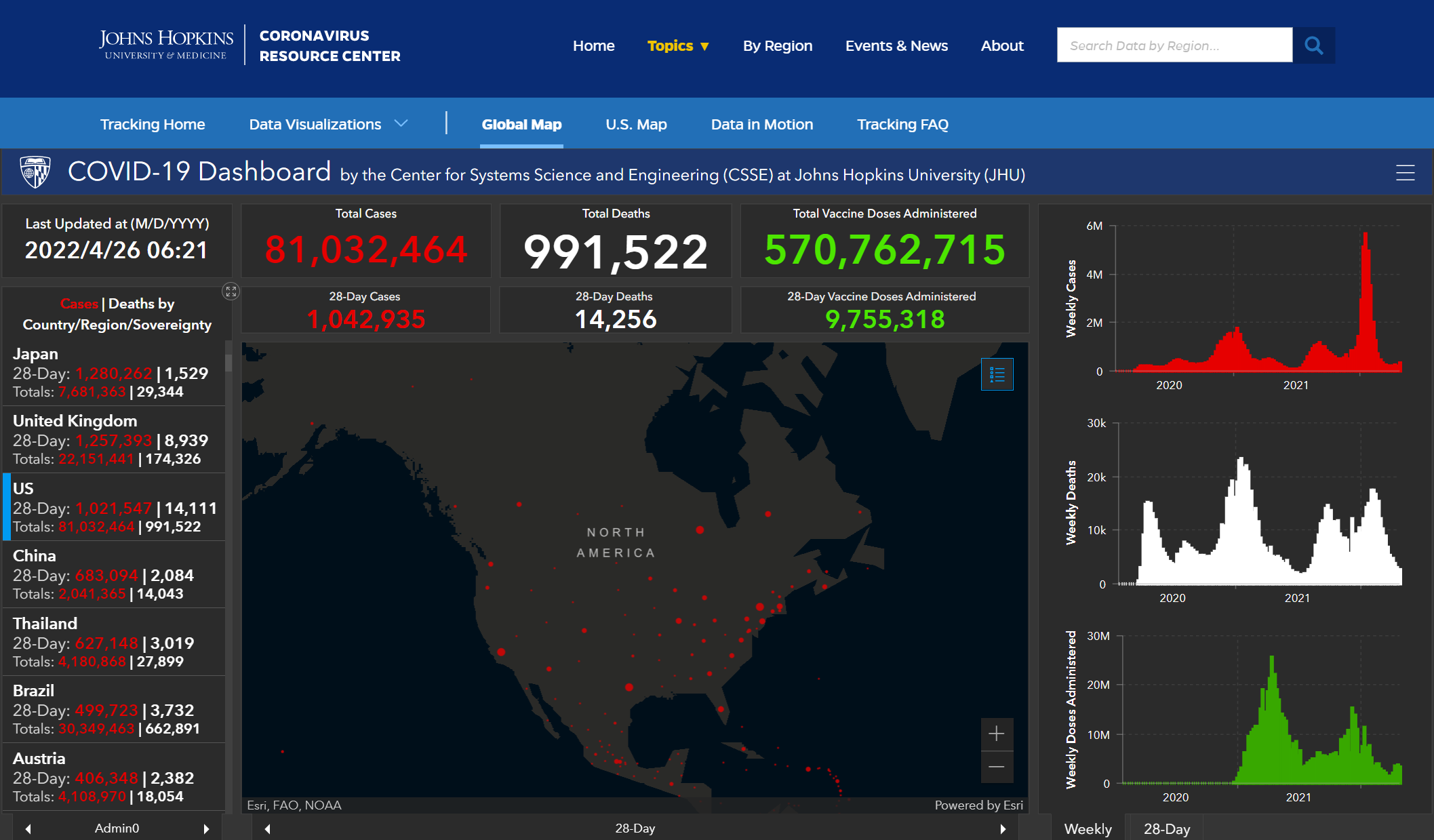Click right arrow beside Admin0

pos(206,828)
